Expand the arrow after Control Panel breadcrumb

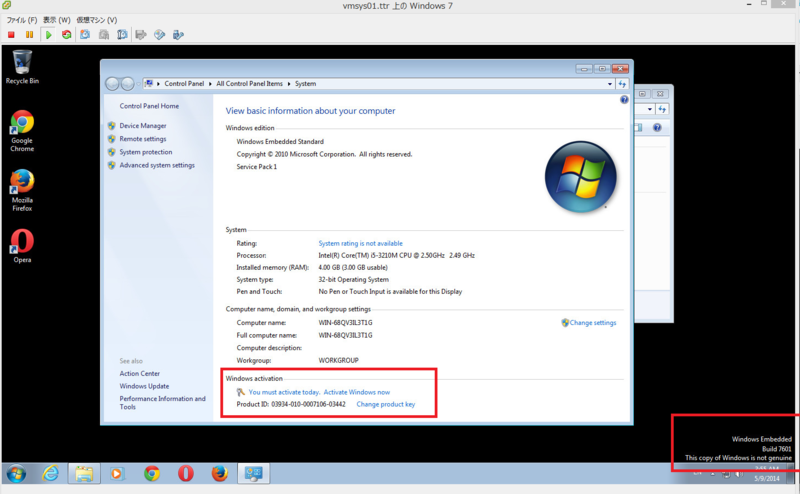tap(210, 84)
